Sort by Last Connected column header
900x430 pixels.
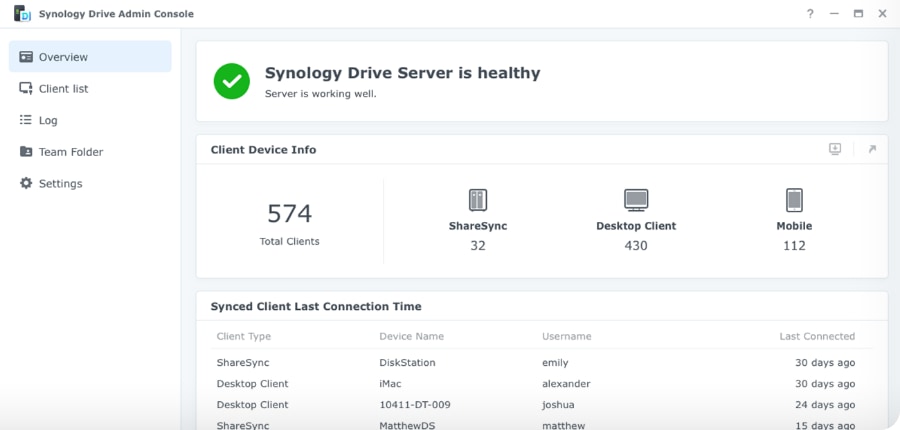[x=817, y=337]
